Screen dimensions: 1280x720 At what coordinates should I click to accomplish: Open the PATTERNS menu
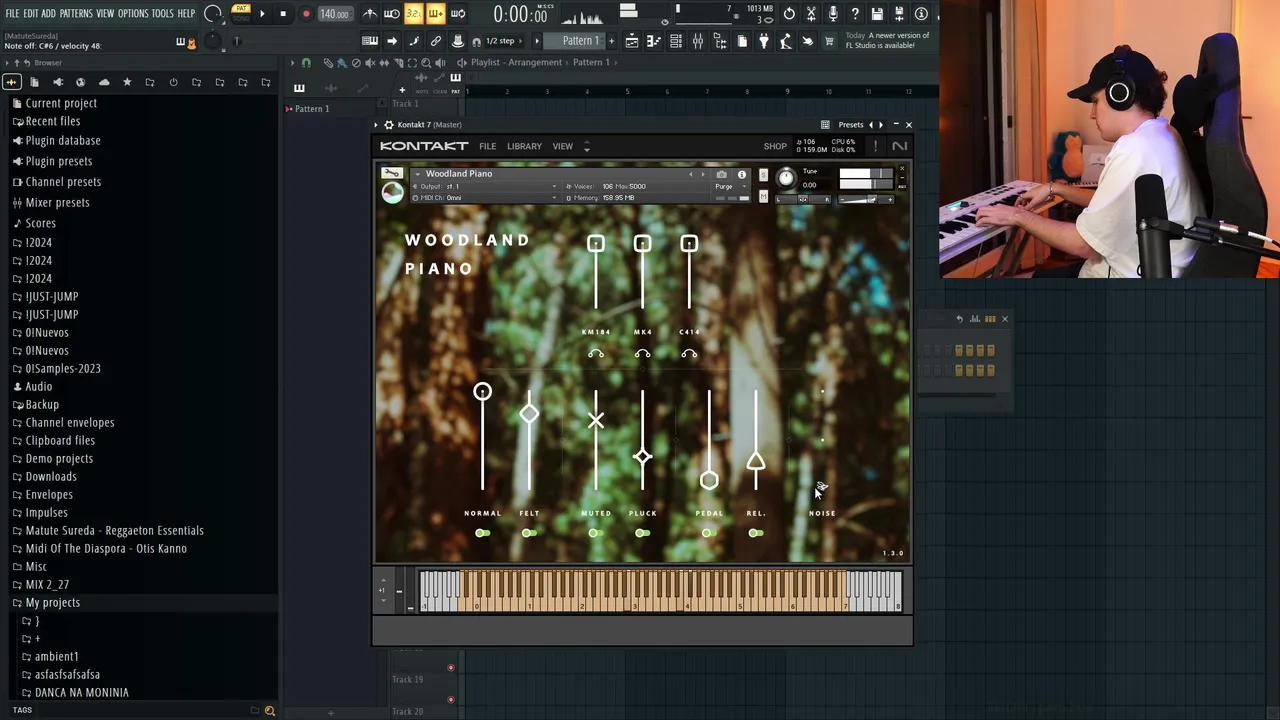(x=76, y=13)
